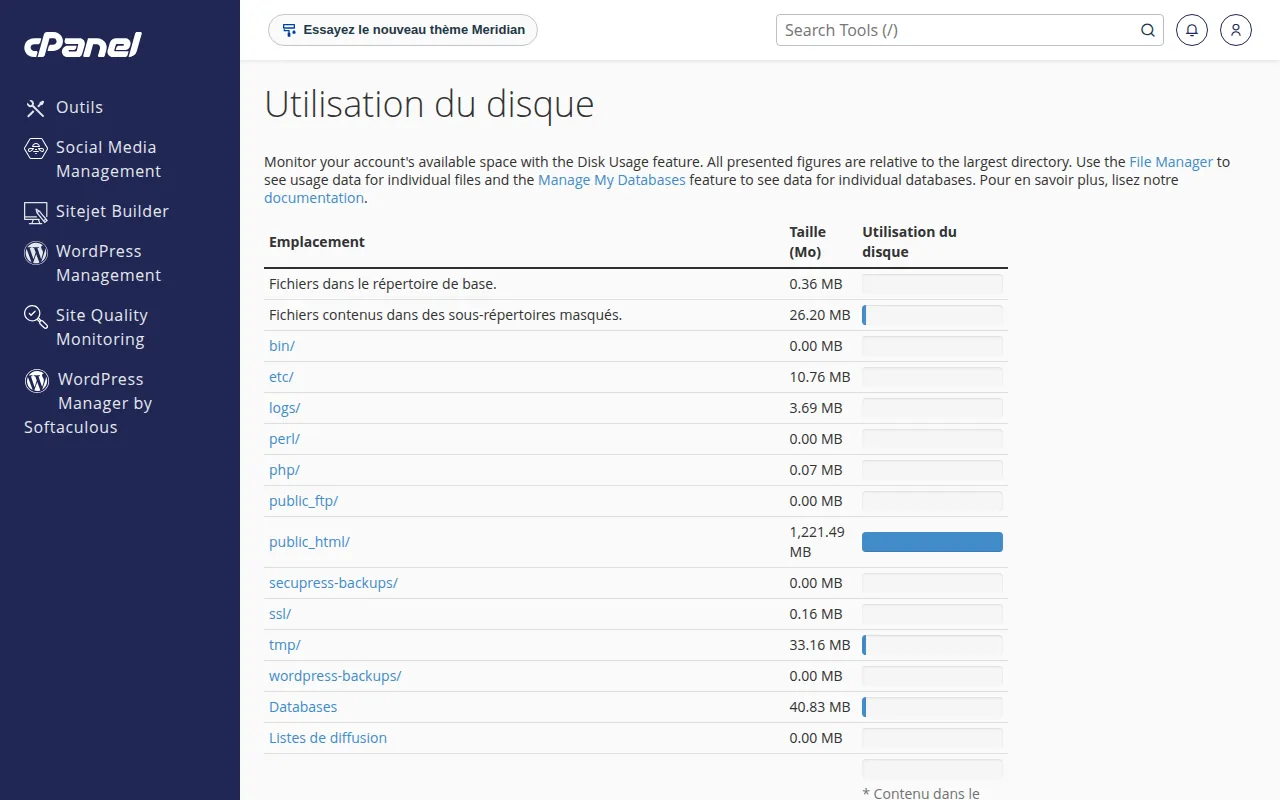Viewport: 1280px width, 800px height.
Task: Open the user account icon
Action: coord(1236,30)
